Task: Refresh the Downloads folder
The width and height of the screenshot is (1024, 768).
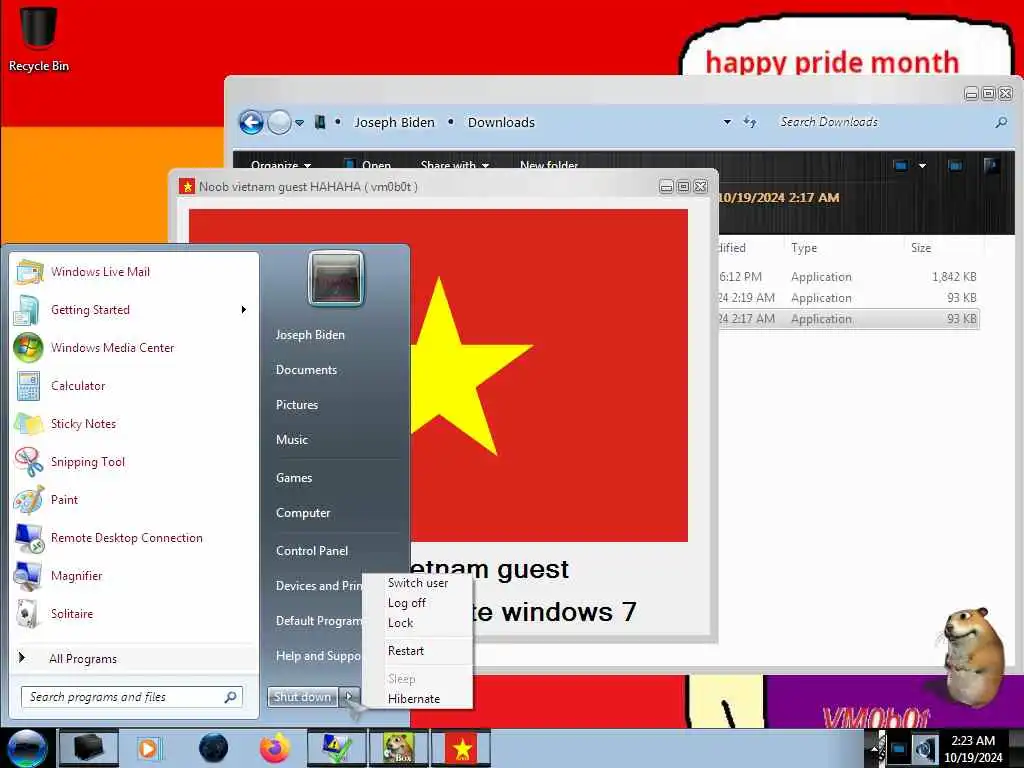Action: coord(750,122)
